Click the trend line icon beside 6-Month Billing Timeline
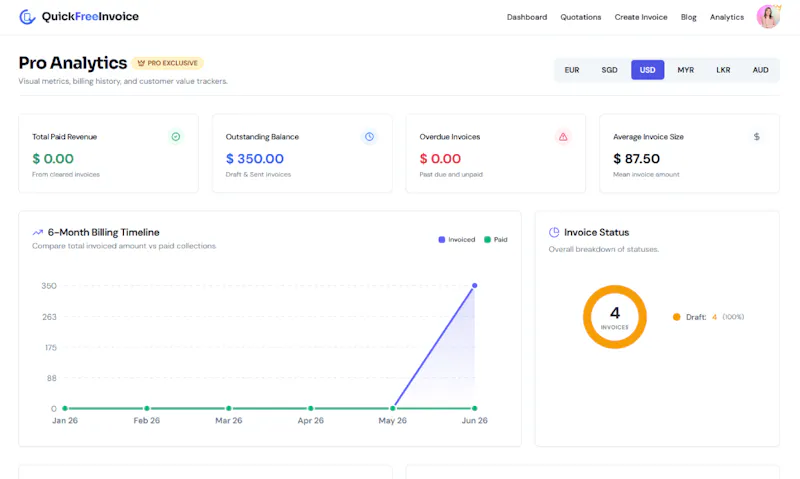Viewport: 800px width, 479px height. 38,233
